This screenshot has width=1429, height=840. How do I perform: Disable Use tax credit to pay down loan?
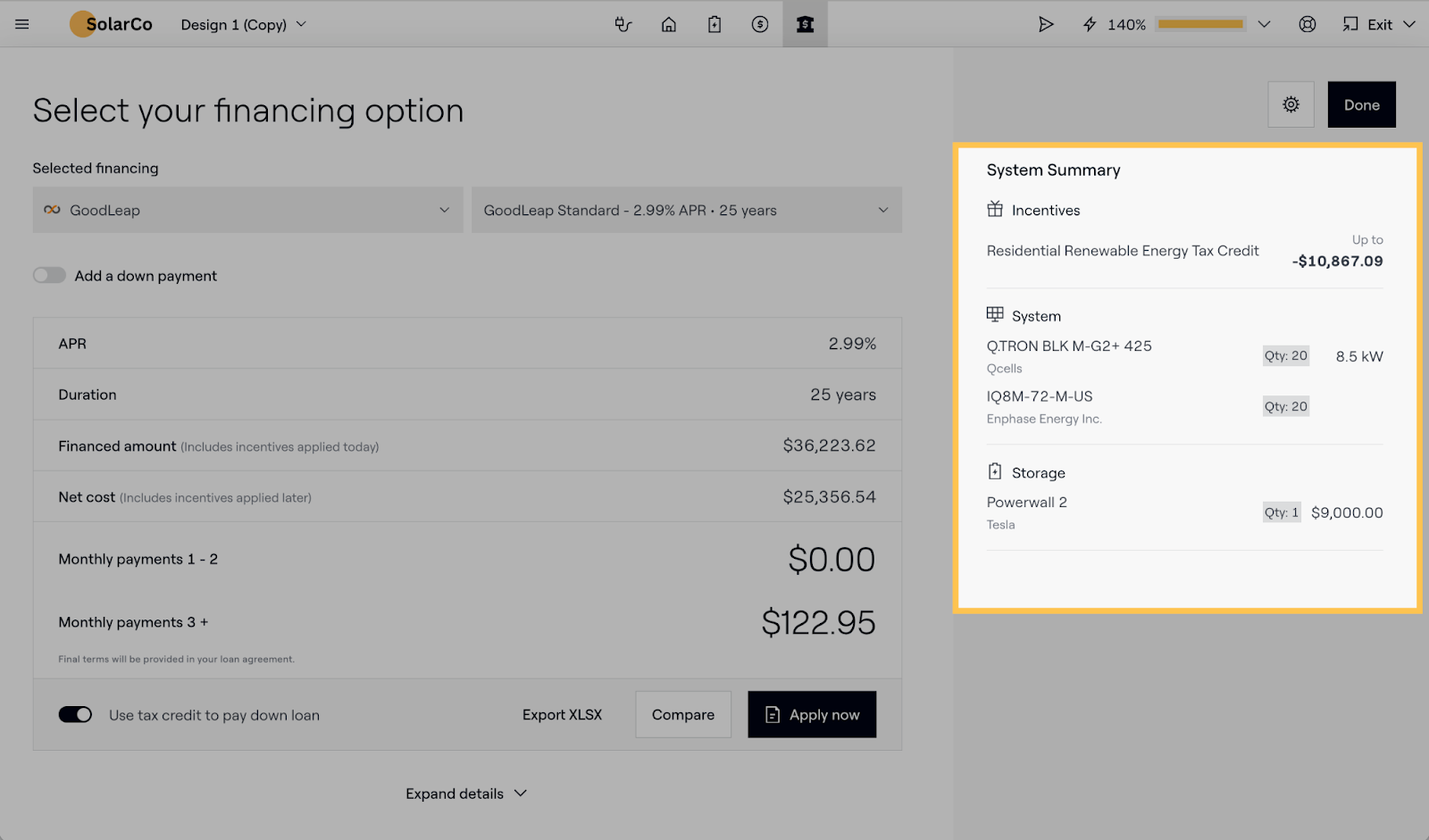coord(75,715)
